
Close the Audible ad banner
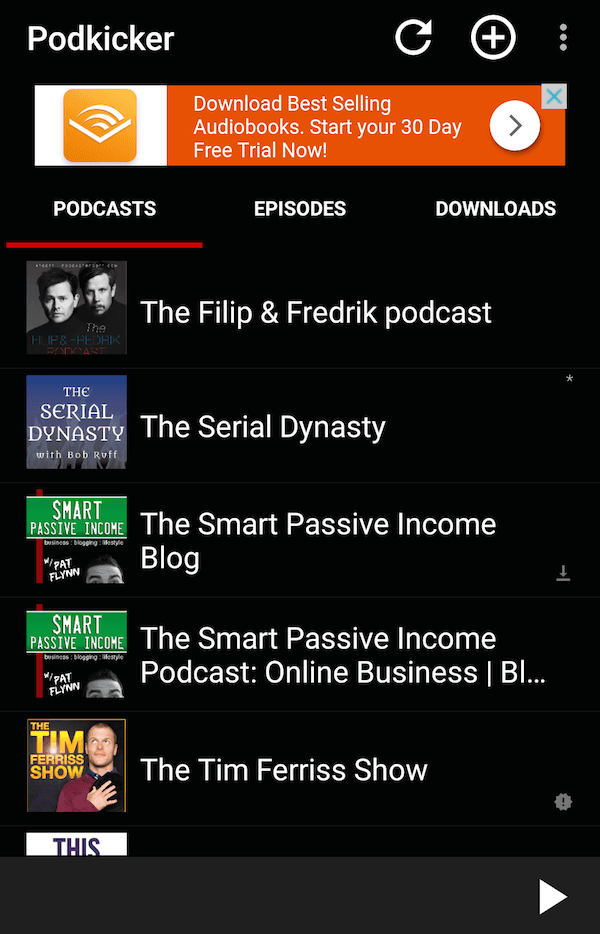554,96
